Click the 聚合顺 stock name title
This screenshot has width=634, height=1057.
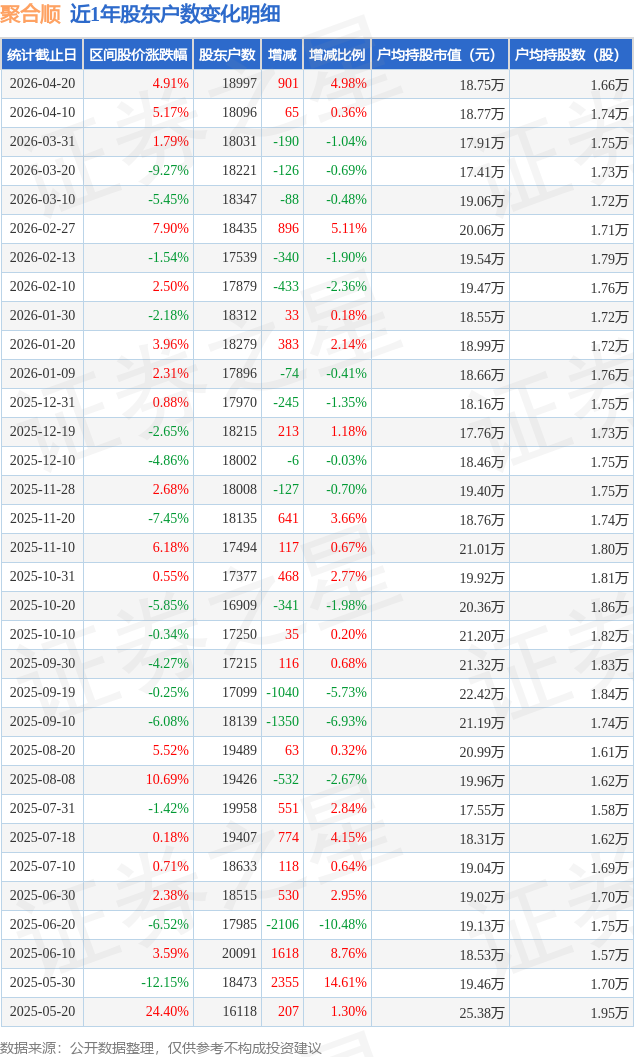pos(31,14)
